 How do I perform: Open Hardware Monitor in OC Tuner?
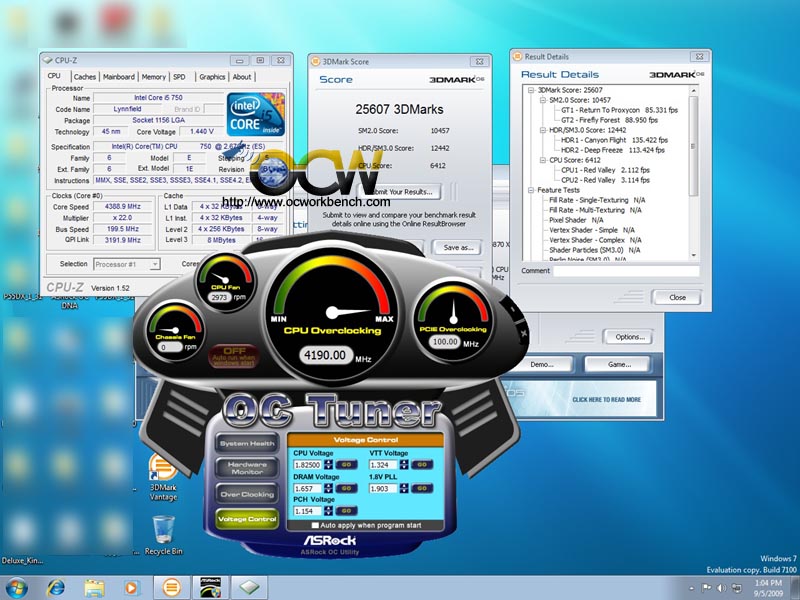(247, 468)
